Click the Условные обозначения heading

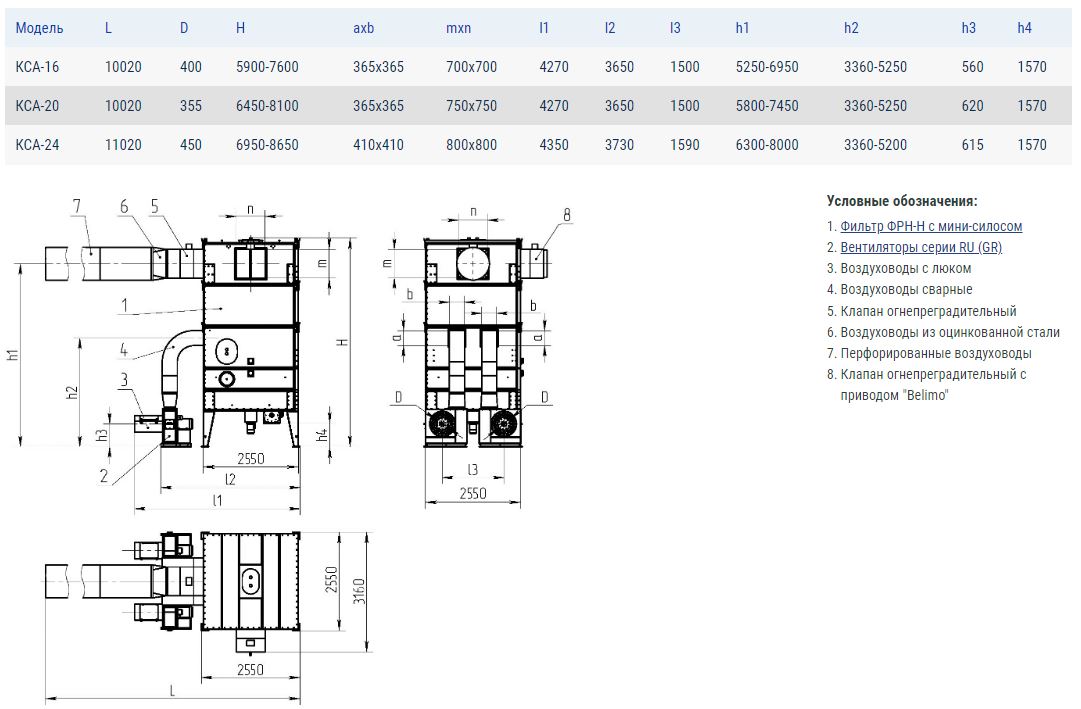902,201
